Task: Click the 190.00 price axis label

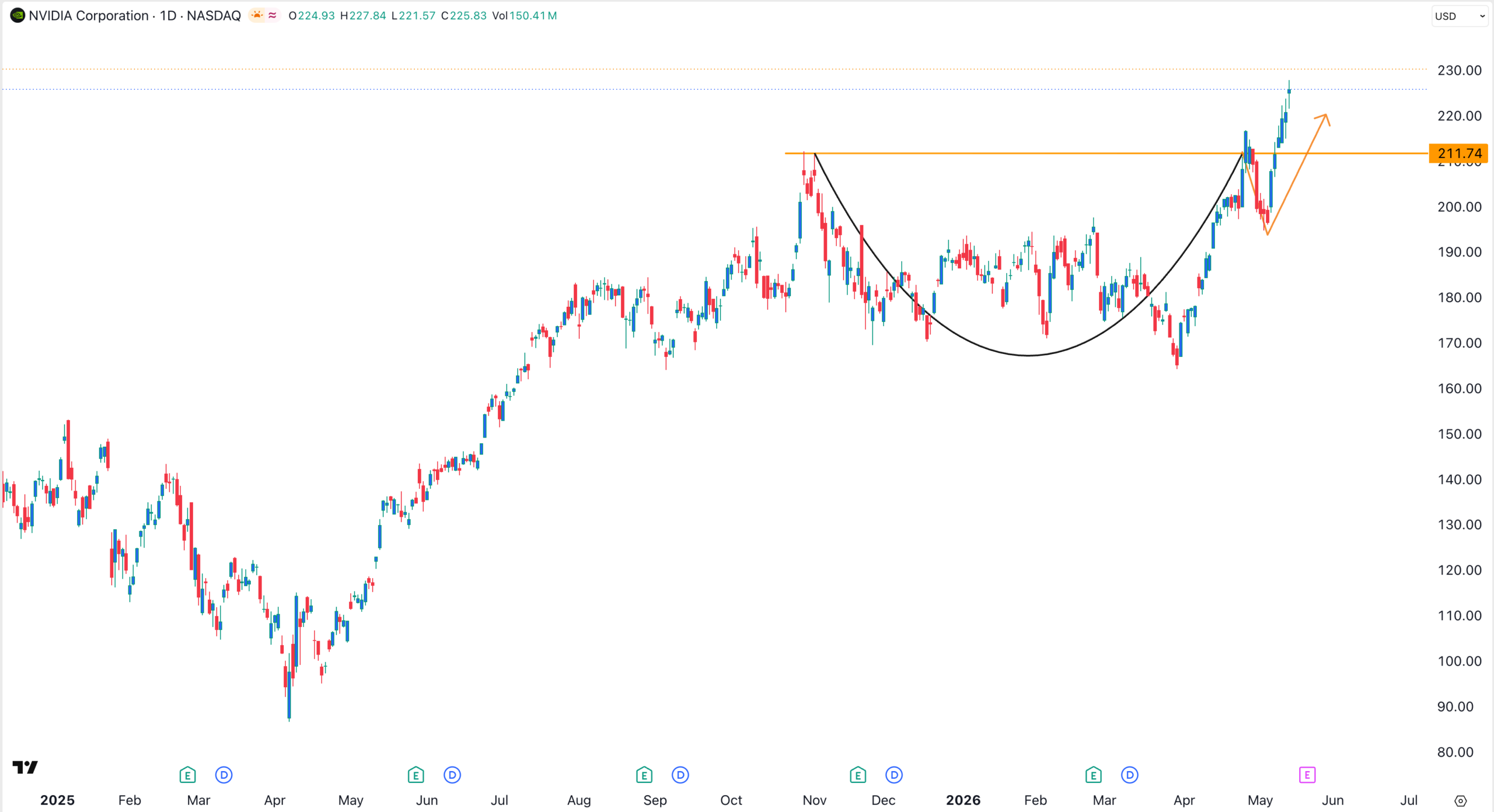Action: tap(1460, 252)
